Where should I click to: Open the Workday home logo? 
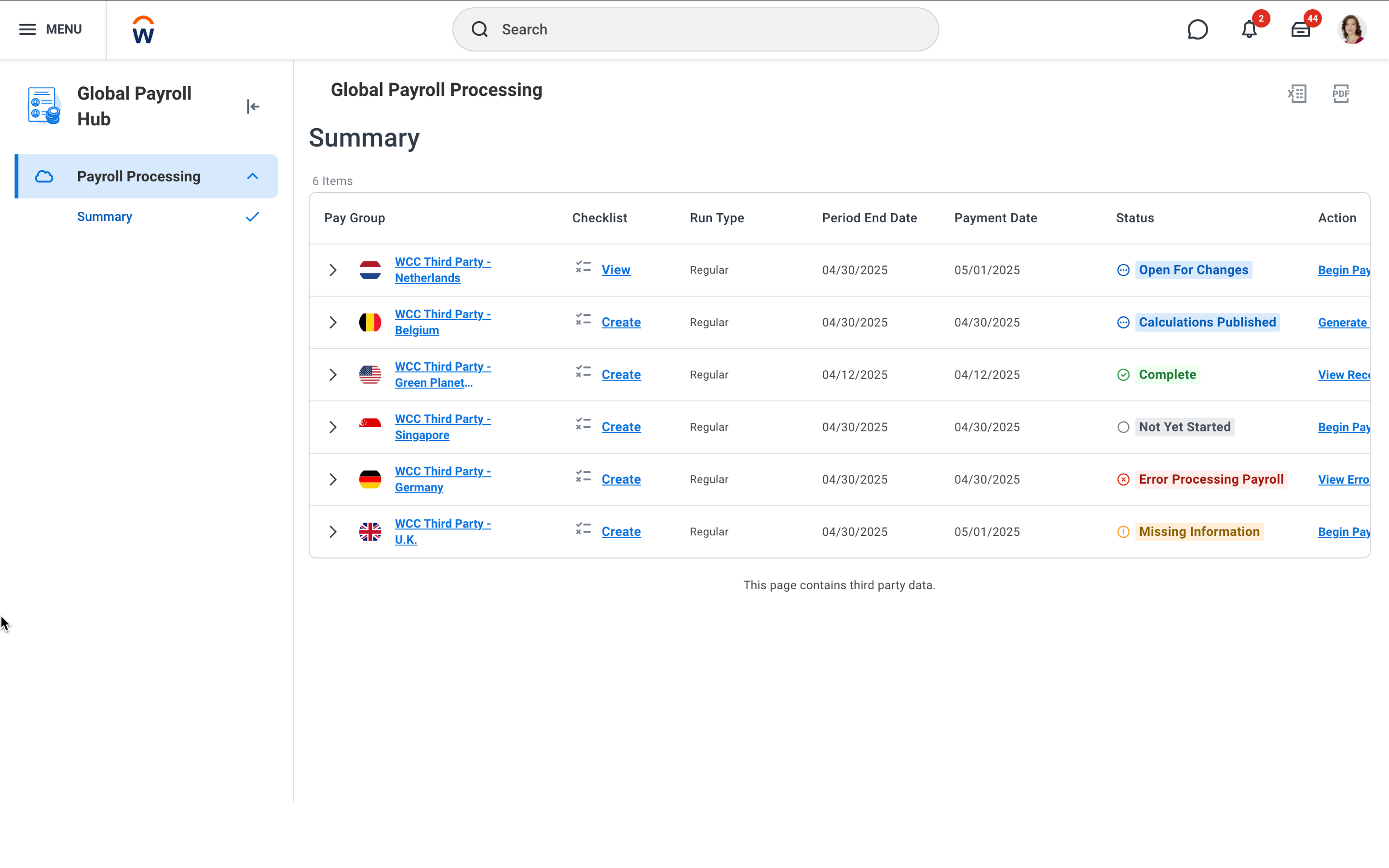[141, 29]
